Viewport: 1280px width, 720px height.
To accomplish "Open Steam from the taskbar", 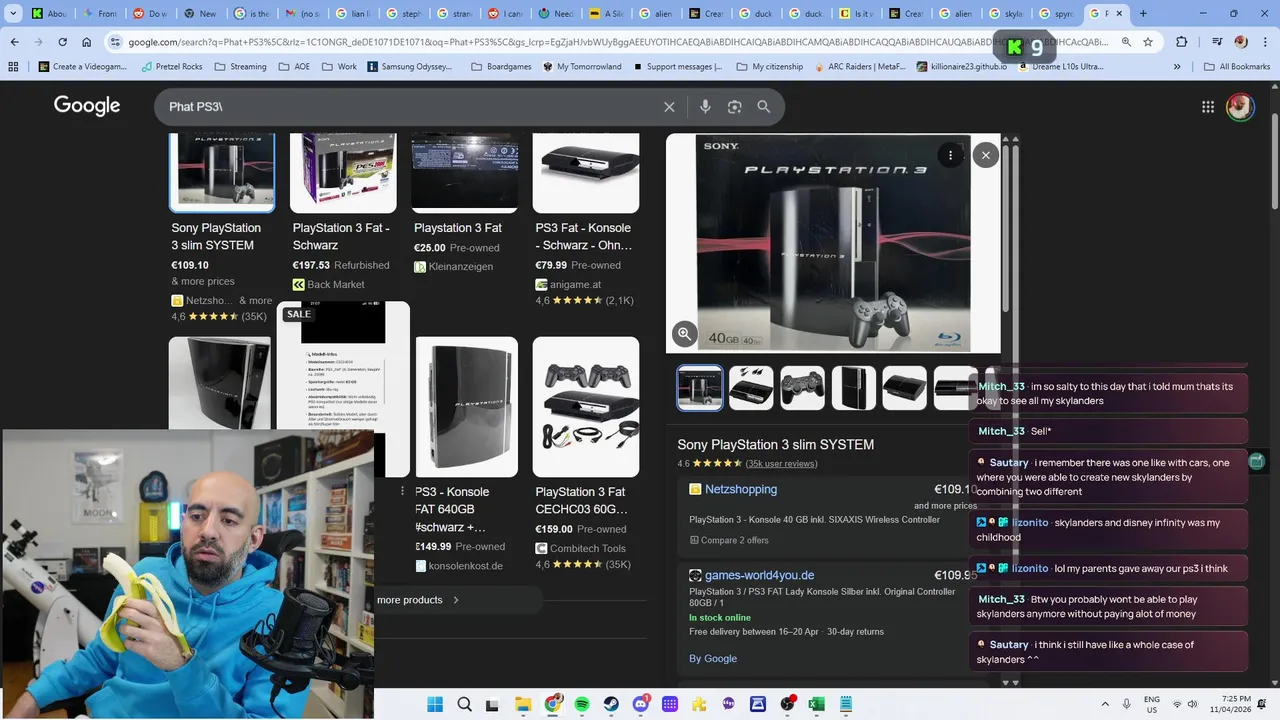I will [x=611, y=704].
